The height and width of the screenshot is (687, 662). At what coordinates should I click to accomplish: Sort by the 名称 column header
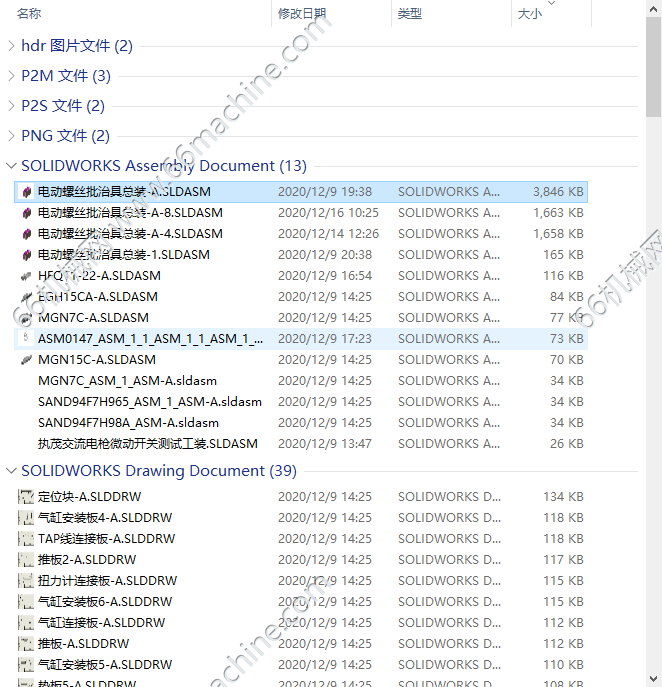[29, 14]
